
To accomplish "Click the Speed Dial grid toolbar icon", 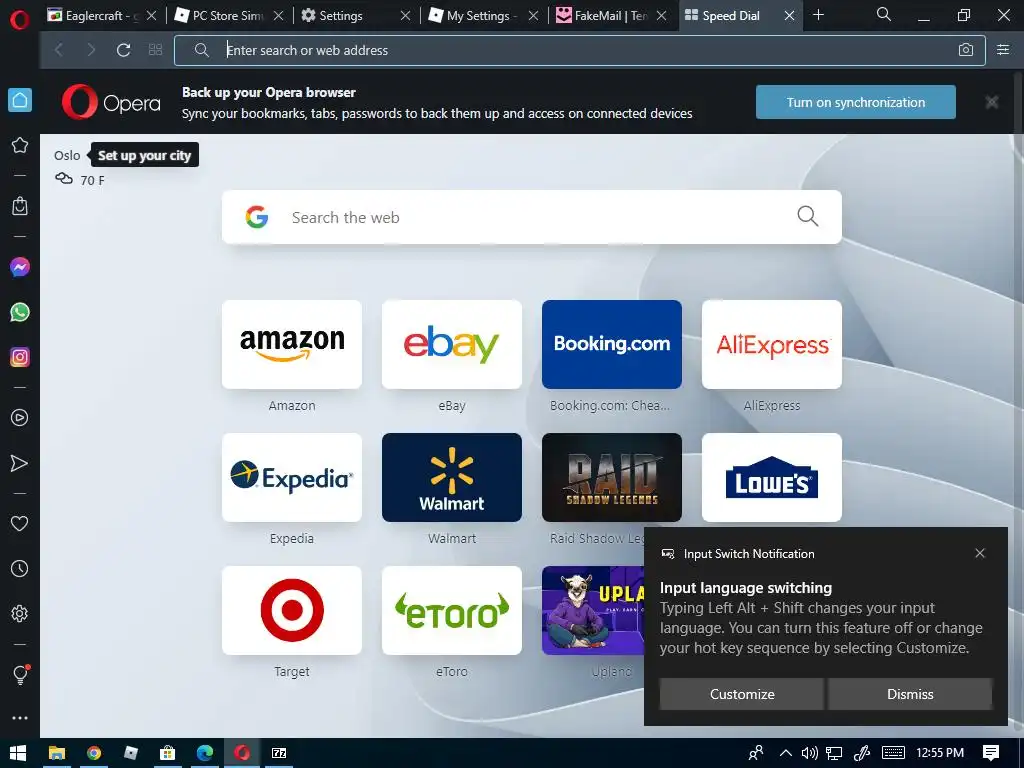I will pos(155,50).
